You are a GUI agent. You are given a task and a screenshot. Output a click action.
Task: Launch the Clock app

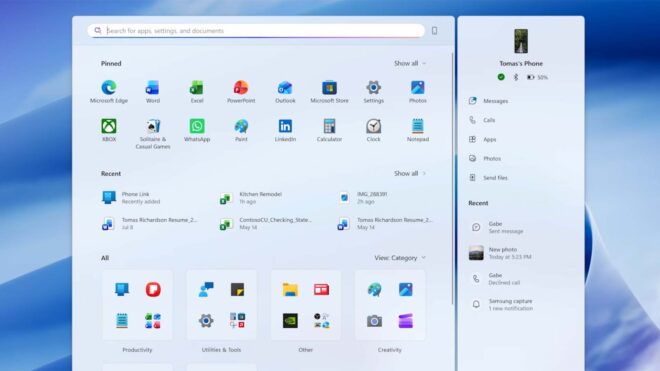point(373,130)
